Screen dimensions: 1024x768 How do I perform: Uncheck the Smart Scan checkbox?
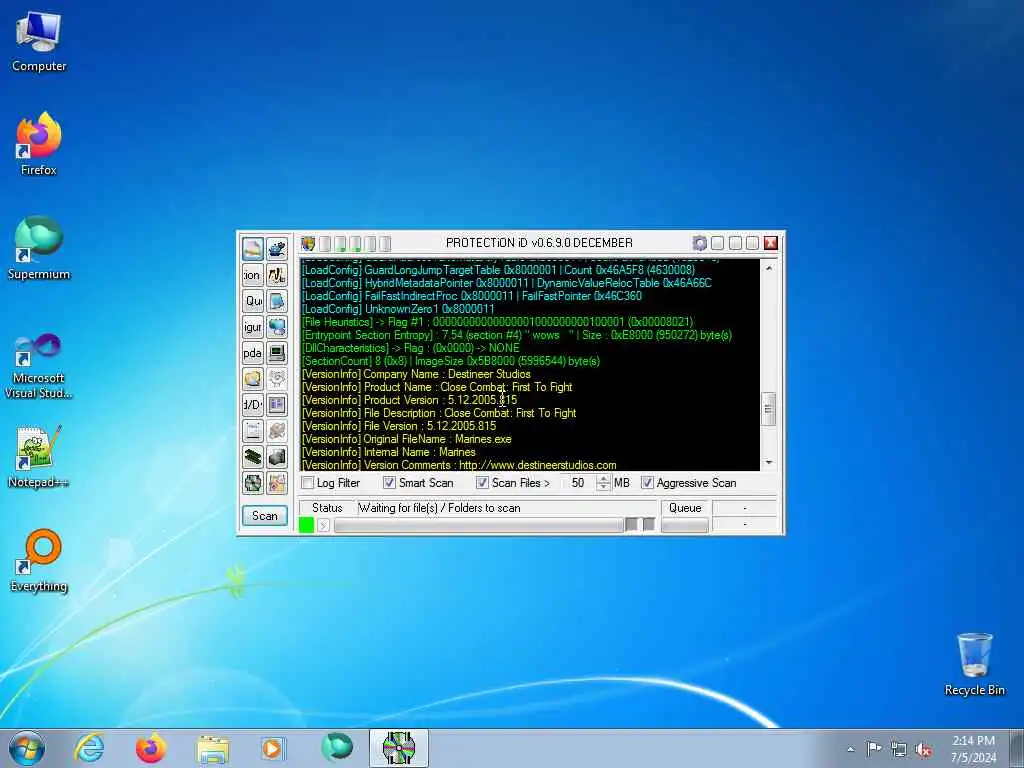(389, 483)
